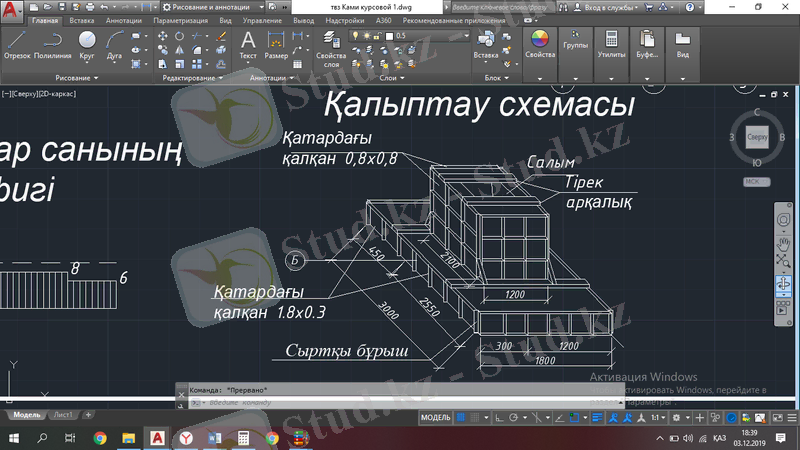
Task: Activate the Круг (Circle) tool
Action: (x=87, y=43)
